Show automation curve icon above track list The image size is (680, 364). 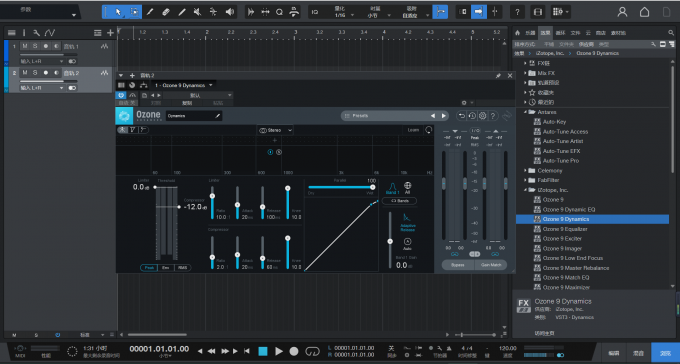click(49, 33)
